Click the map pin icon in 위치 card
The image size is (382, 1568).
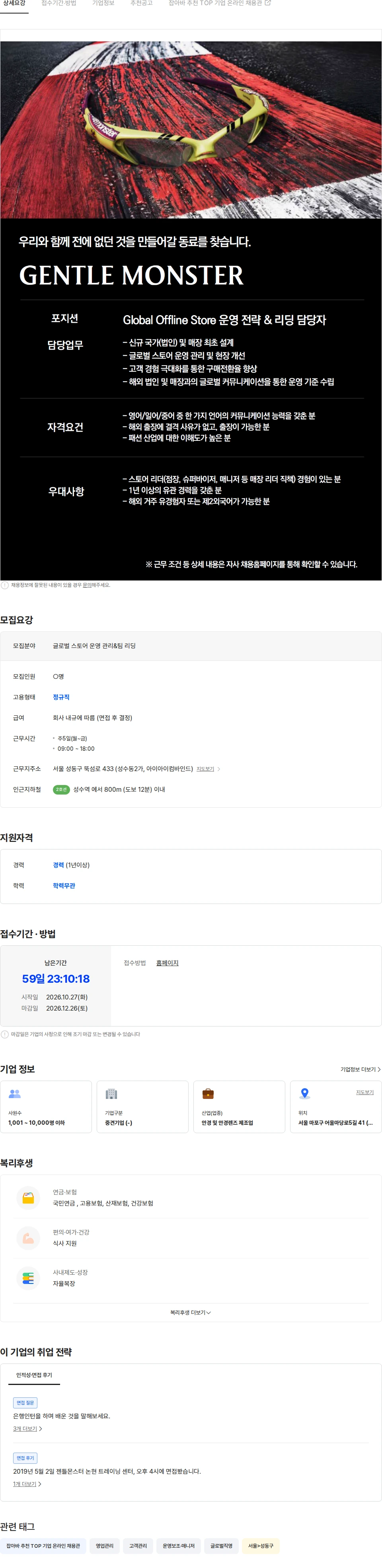click(x=305, y=1094)
